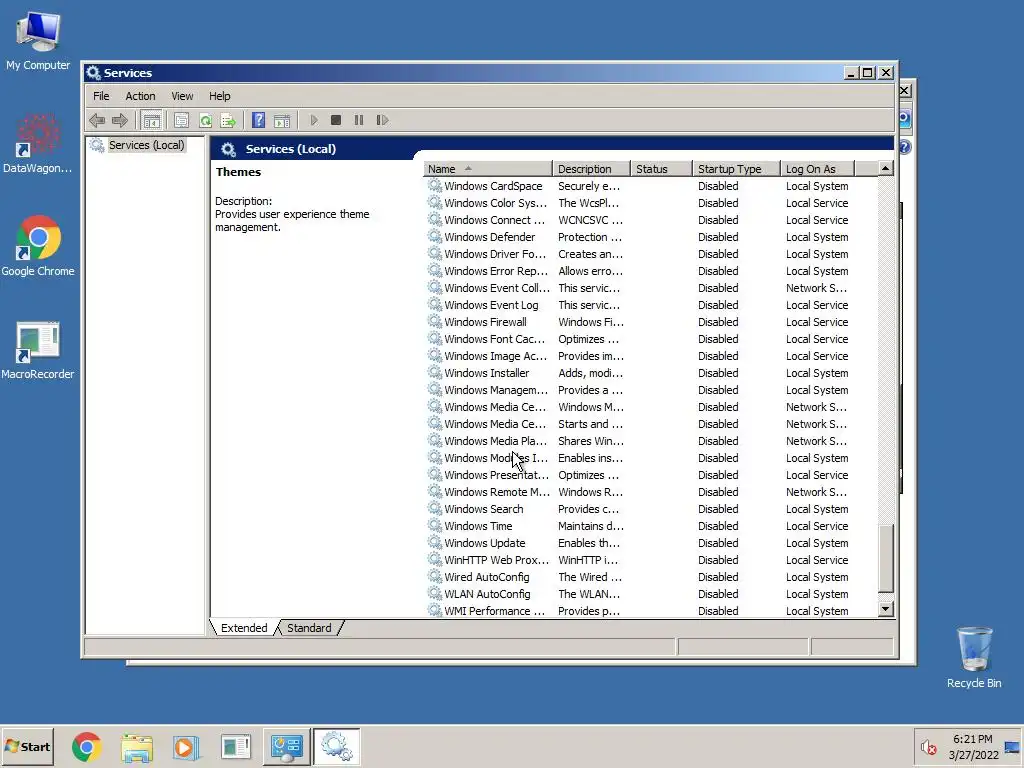Image resolution: width=1024 pixels, height=768 pixels.
Task: Select the Windows Error Reporting service row
Action: [x=650, y=271]
